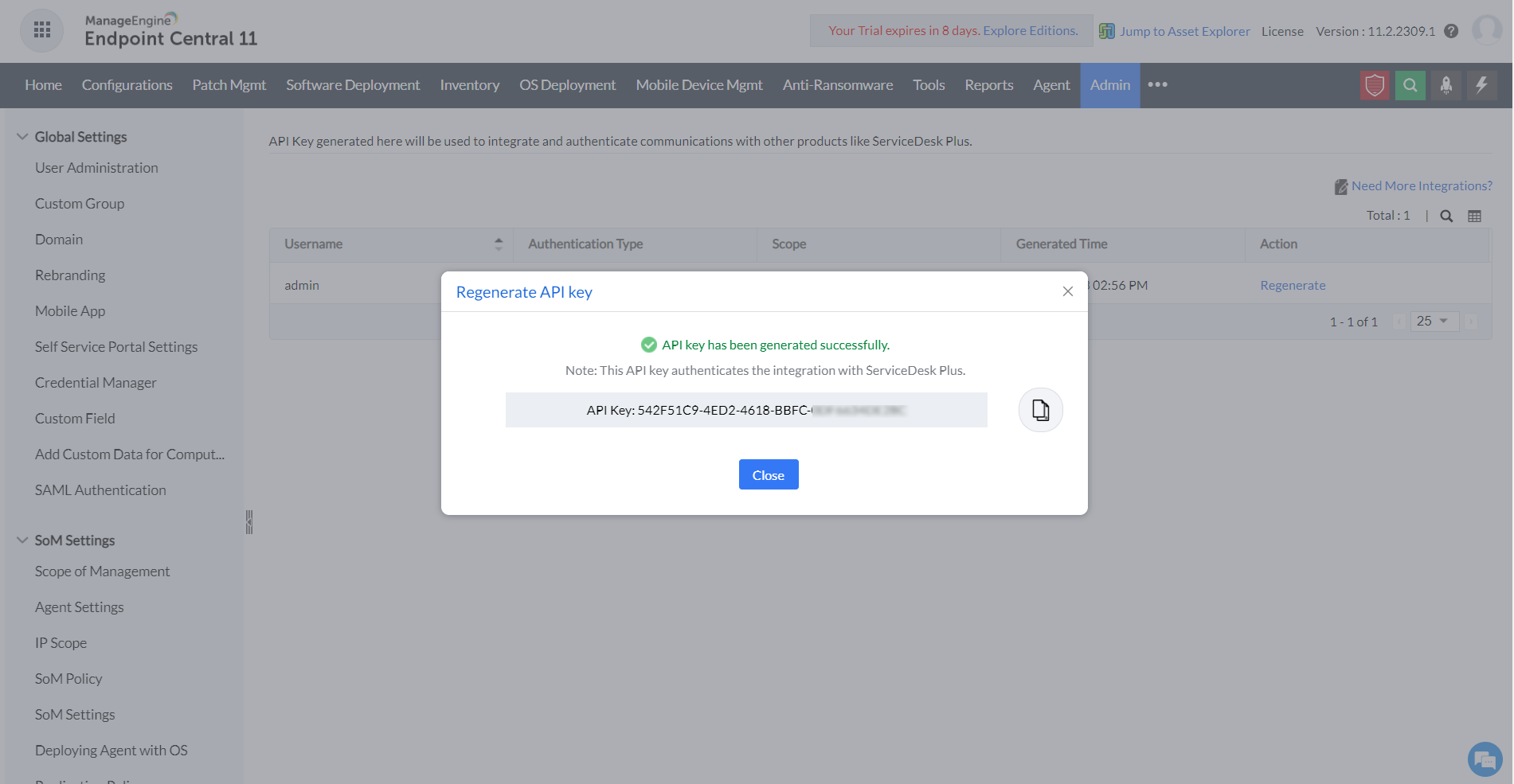The height and width of the screenshot is (784, 1514).
Task: Open Self Service Portal Settings
Action: (x=116, y=347)
